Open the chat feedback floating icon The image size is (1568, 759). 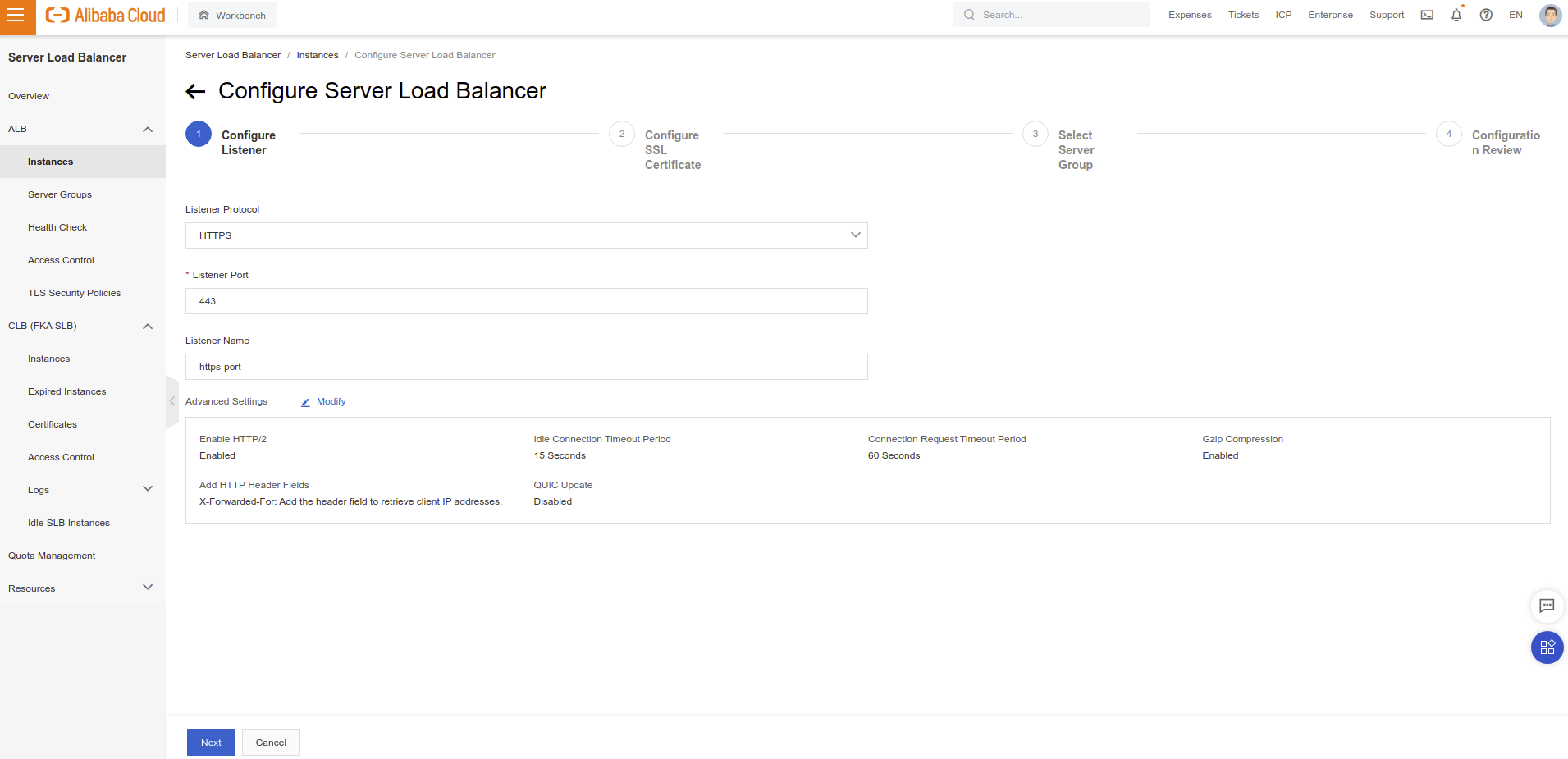coord(1547,606)
